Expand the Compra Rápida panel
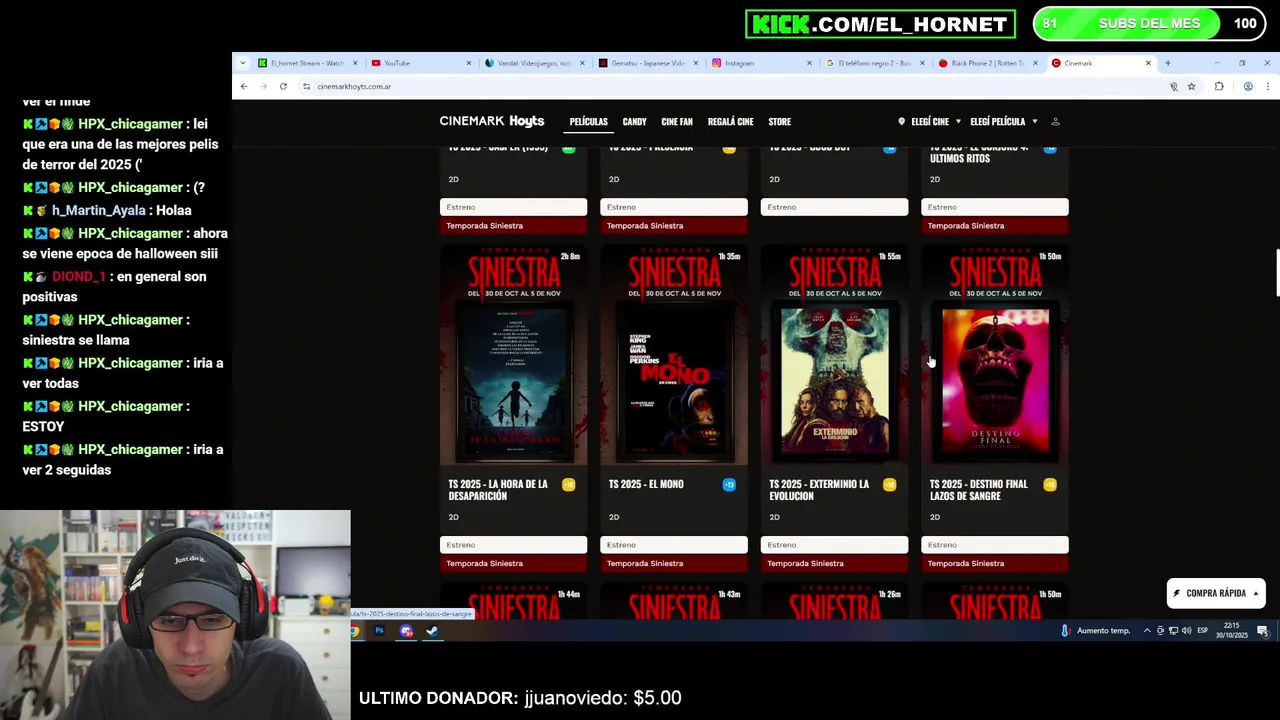Screen dimensions: 1280x720 (x=1216, y=593)
